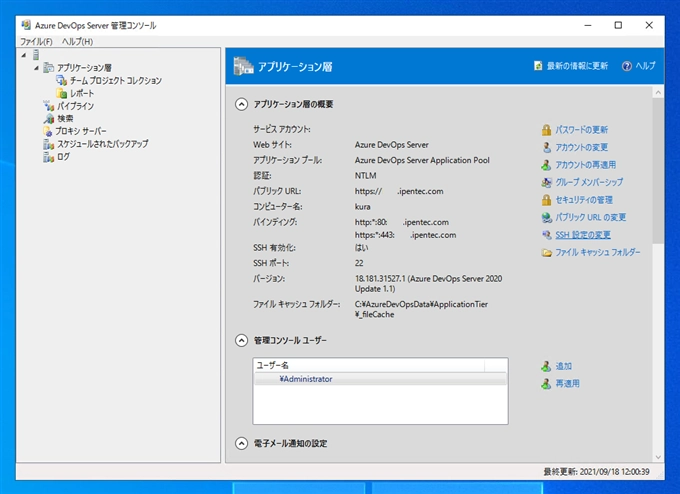Click the Azure DevOps app icon in title bar
This screenshot has height=494, width=680.
[x=26, y=25]
